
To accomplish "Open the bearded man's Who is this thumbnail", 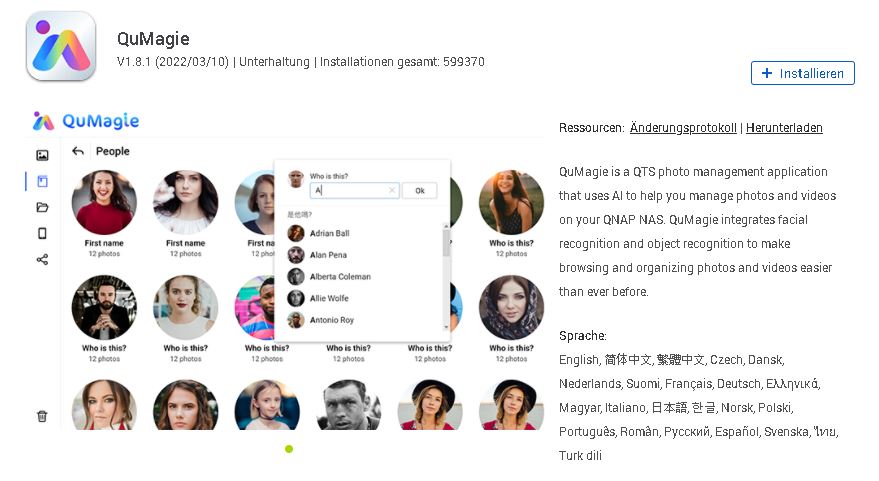I will tap(104, 307).
